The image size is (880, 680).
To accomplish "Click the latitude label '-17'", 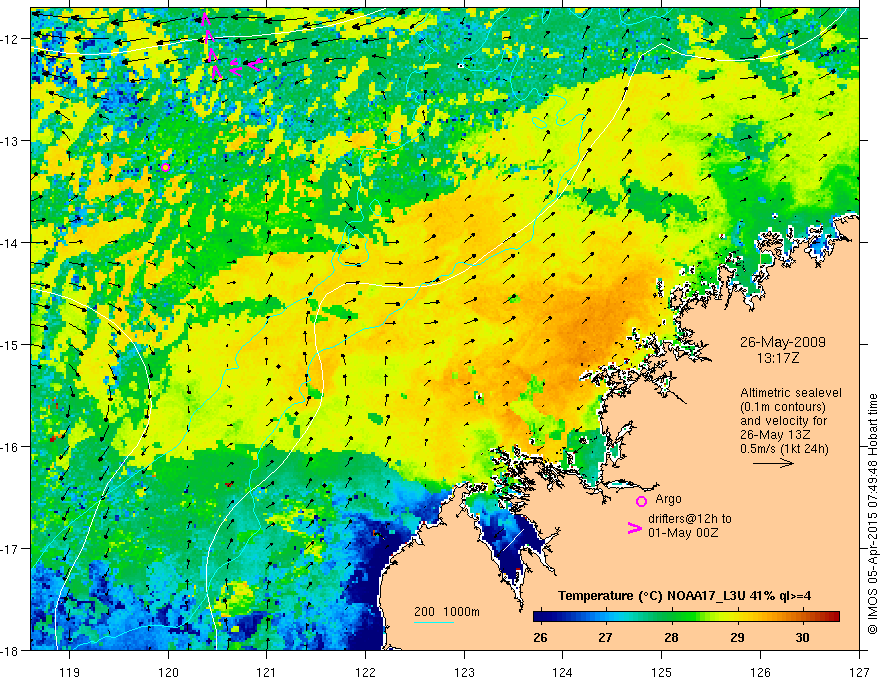I will [10, 548].
